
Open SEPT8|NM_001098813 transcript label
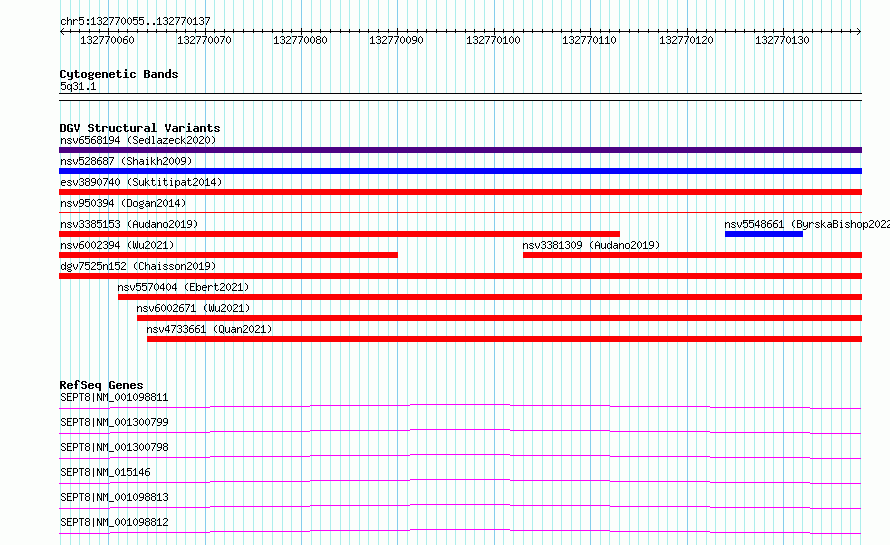[114, 497]
